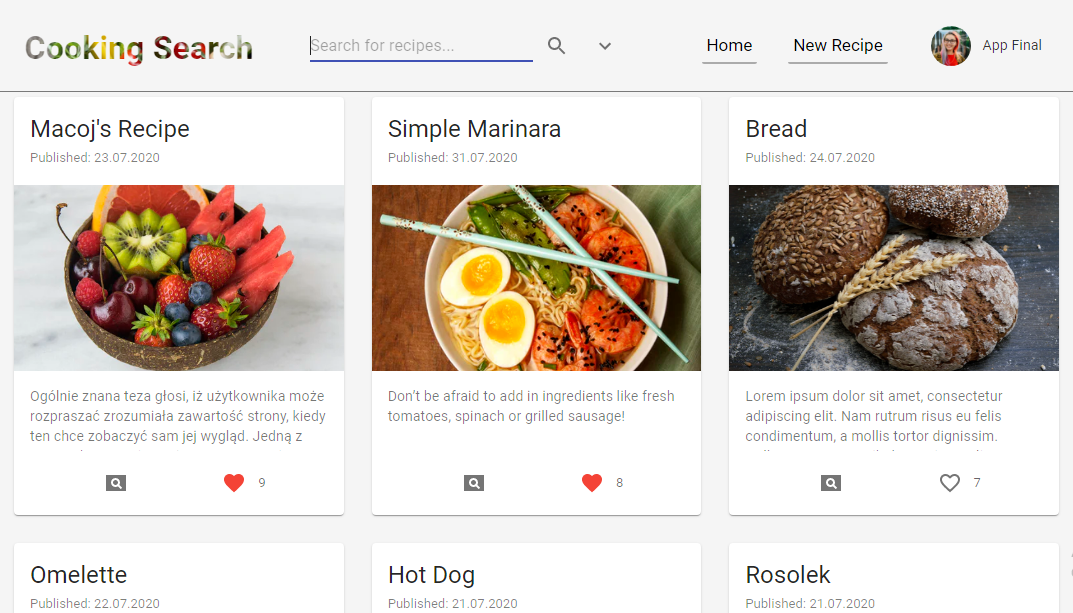Focus the Search for recipes field
This screenshot has height=613, width=1073.
click(421, 46)
